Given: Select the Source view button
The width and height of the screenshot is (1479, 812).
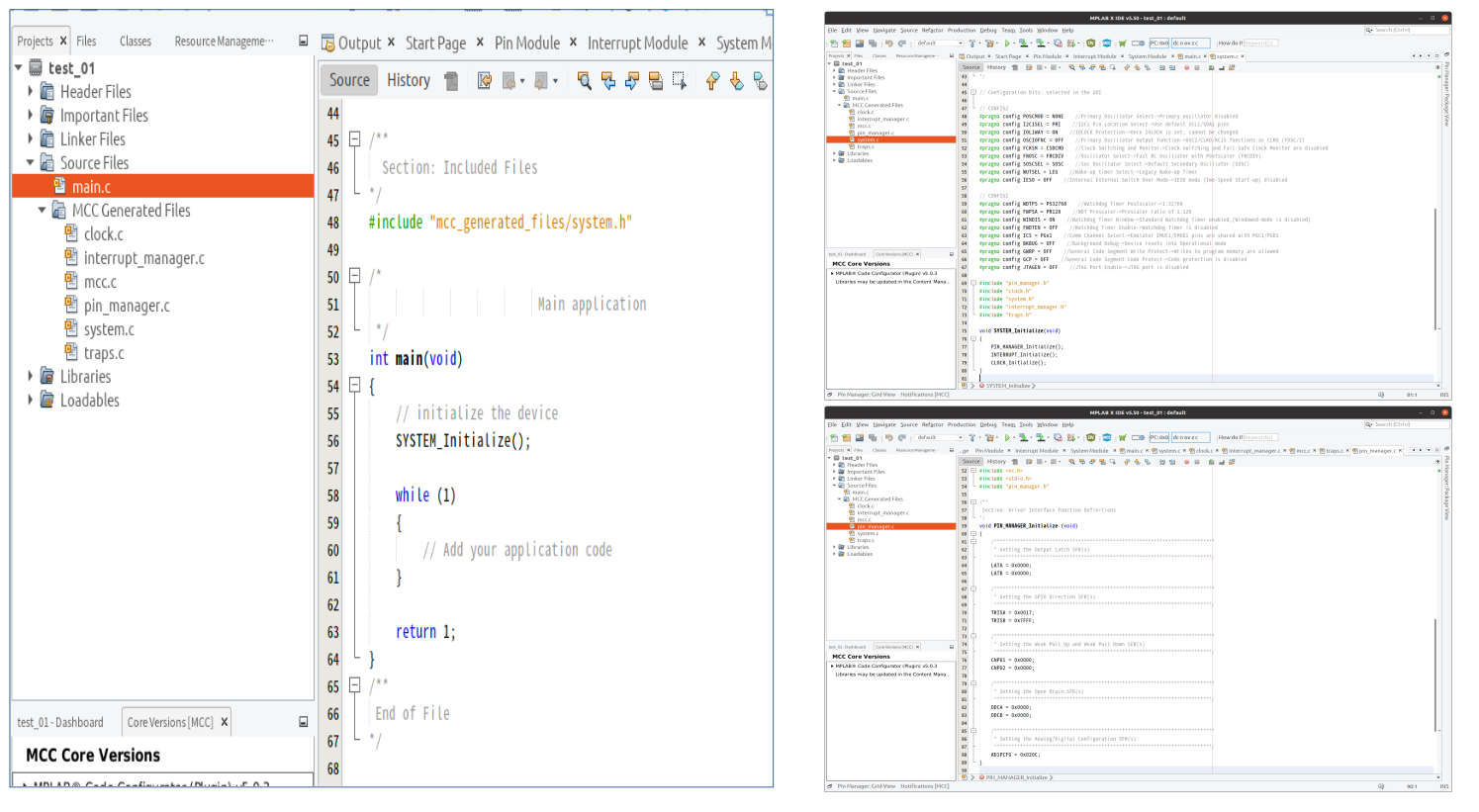Looking at the screenshot, I should point(348,80).
